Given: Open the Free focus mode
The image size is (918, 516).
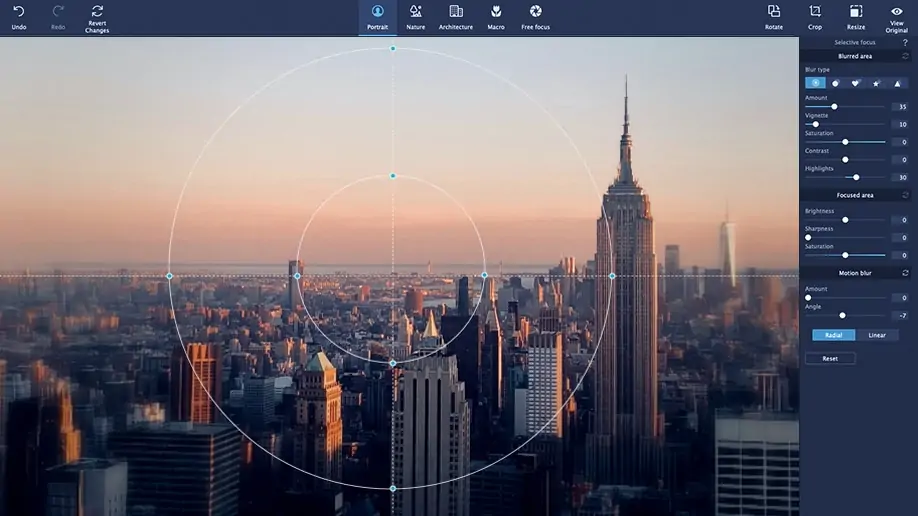Looking at the screenshot, I should click(x=536, y=18).
